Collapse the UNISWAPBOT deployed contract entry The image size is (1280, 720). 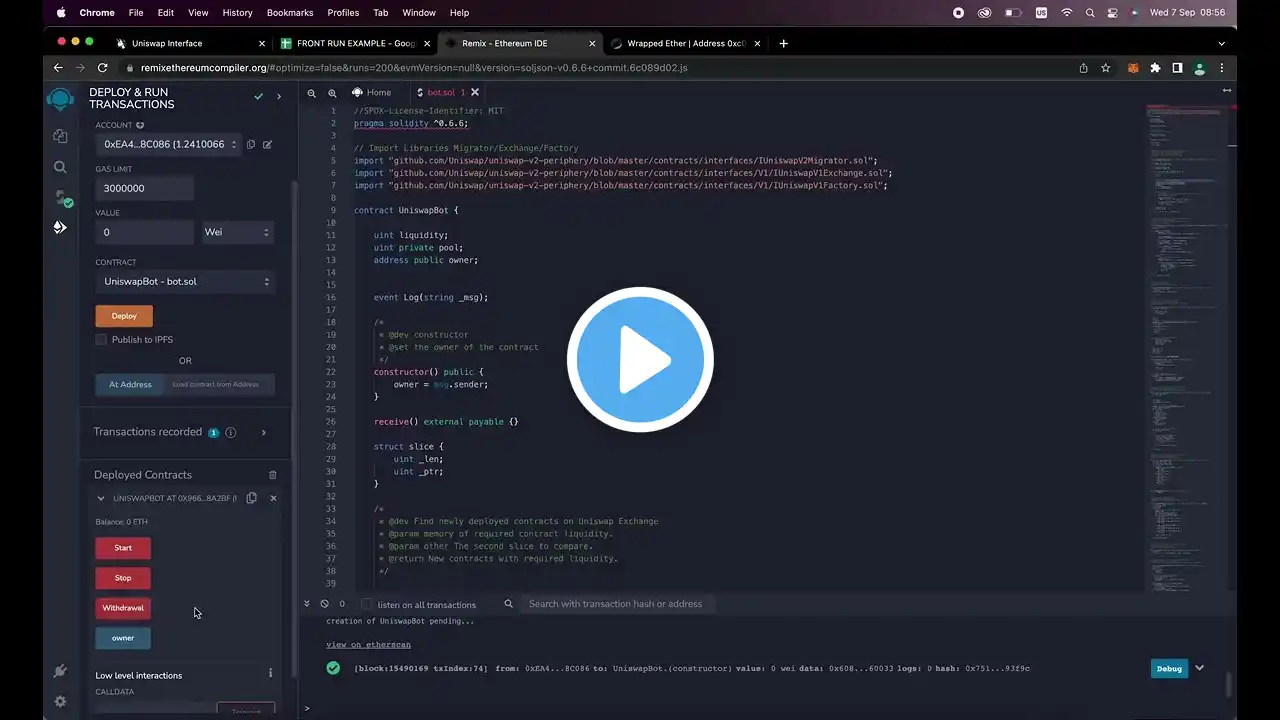click(x=100, y=498)
